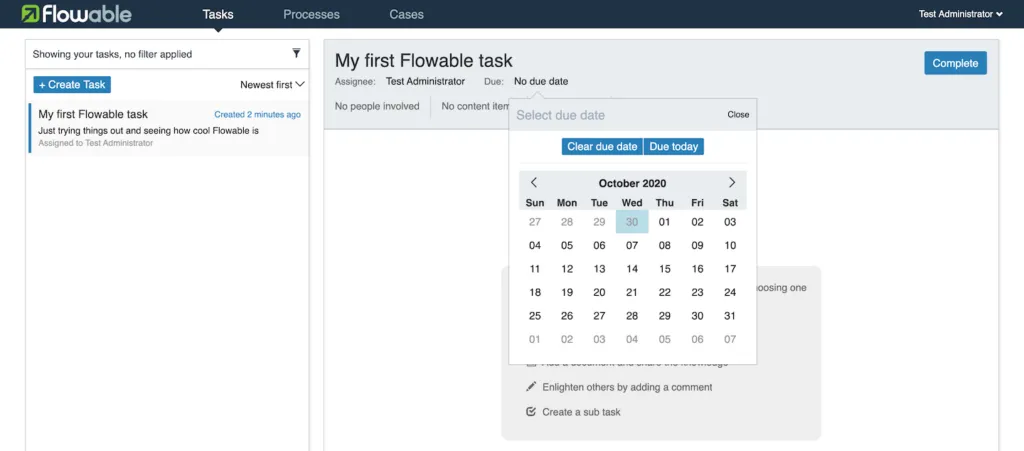Select October 02 in calendar
The height and width of the screenshot is (451, 1024).
pos(697,222)
